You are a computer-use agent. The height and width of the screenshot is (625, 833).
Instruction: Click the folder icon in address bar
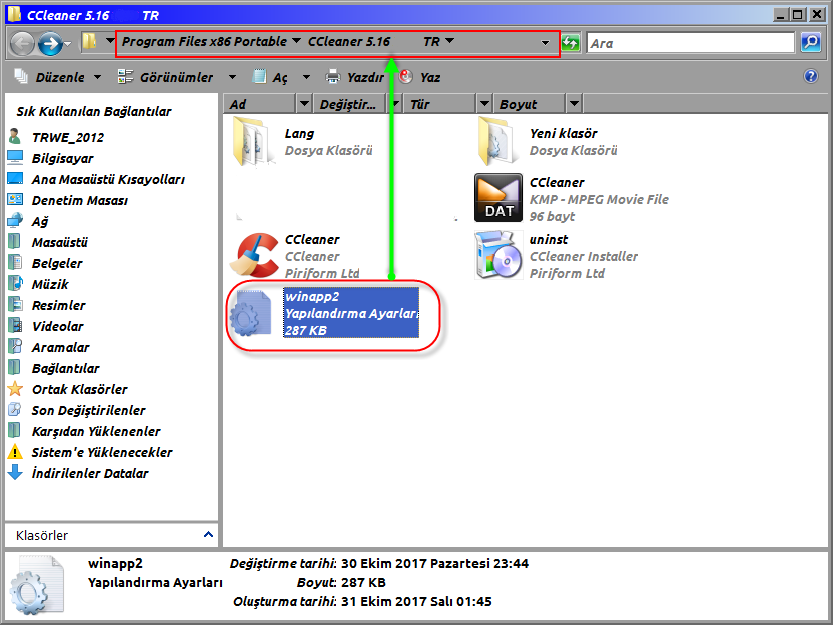pyautogui.click(x=89, y=41)
